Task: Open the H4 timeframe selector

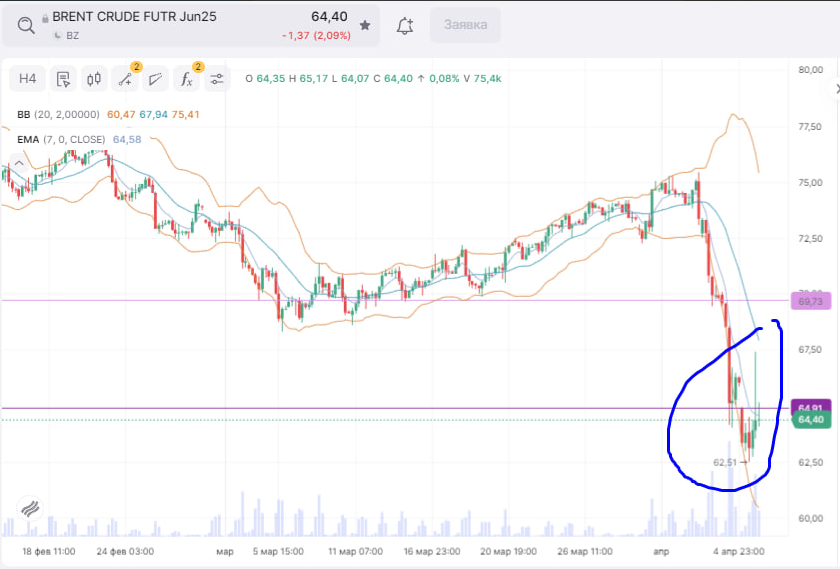Action: point(28,79)
